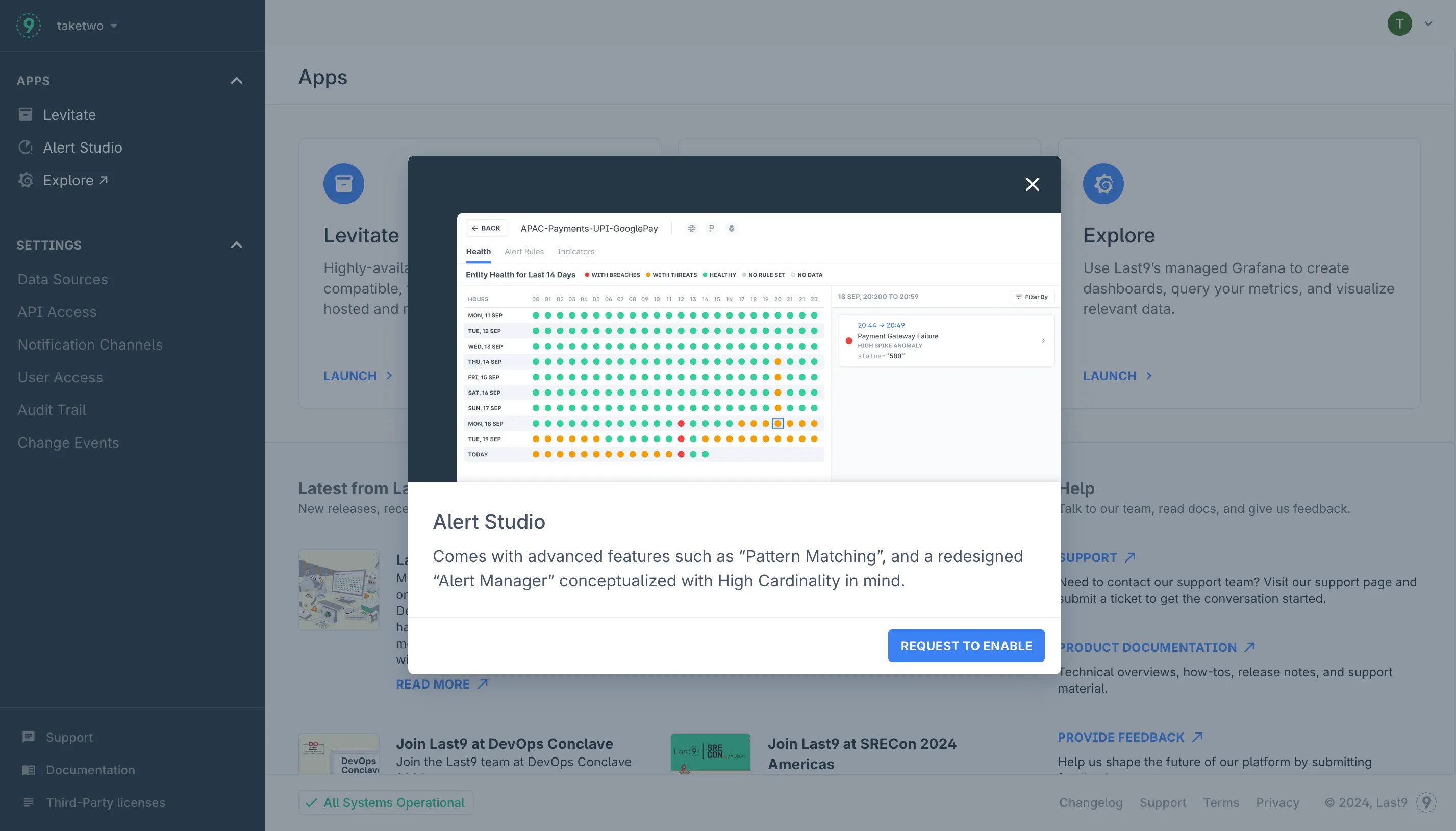Click the Explore Grafana sidebar icon

click(26, 180)
